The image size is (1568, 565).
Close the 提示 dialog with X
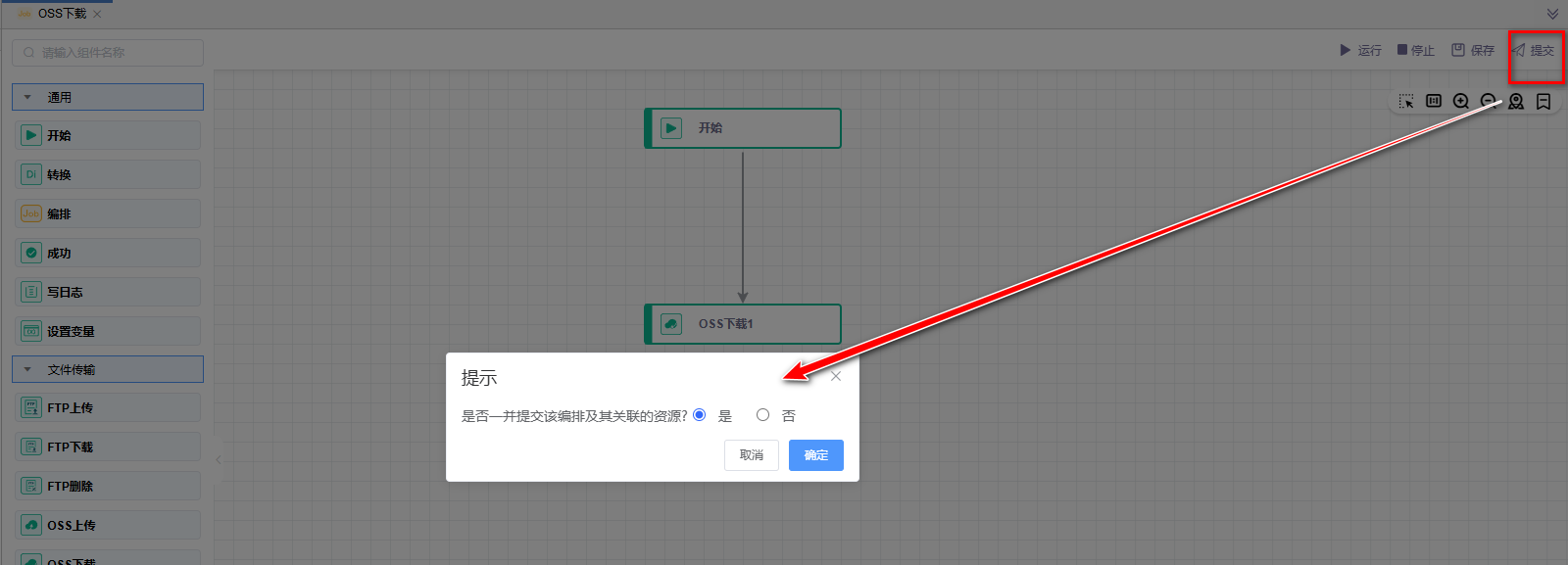[x=836, y=376]
